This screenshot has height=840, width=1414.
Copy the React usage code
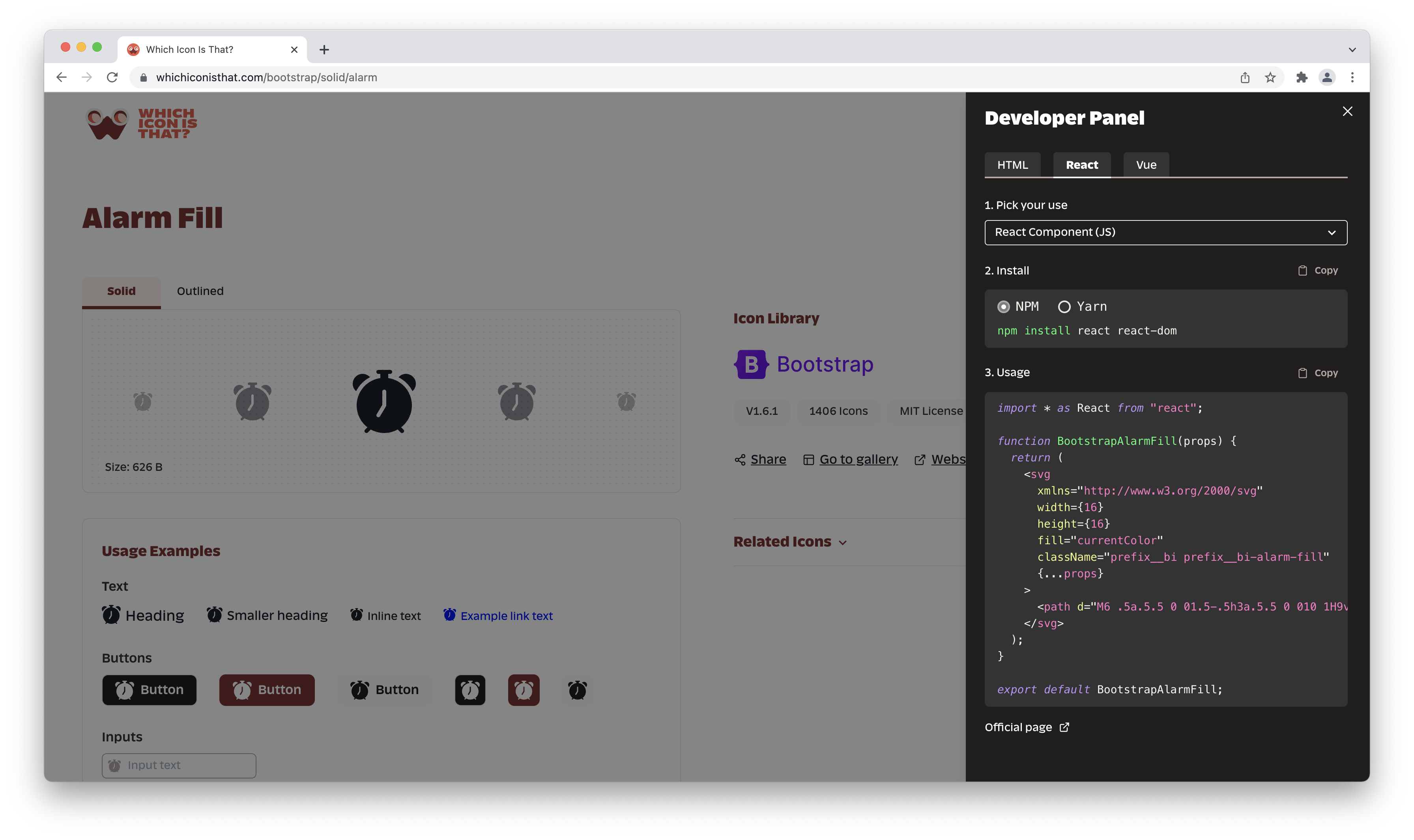pos(1318,372)
